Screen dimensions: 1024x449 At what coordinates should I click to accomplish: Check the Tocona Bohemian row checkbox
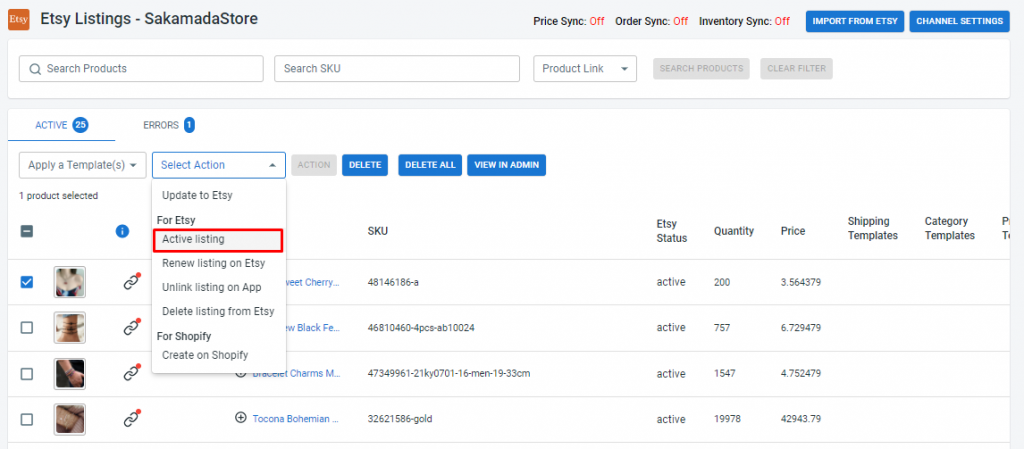pyautogui.click(x=27, y=419)
